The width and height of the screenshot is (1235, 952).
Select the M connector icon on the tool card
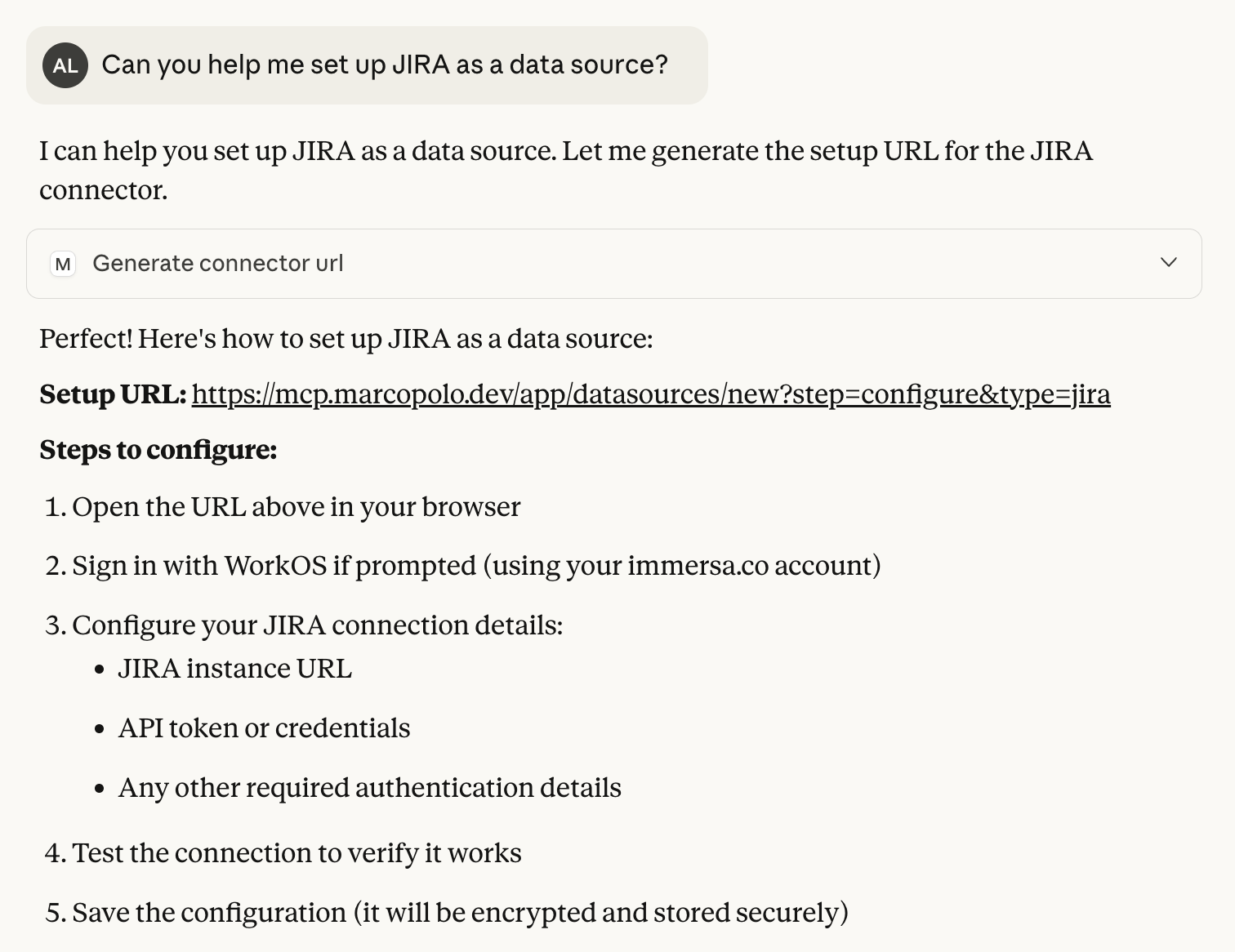(x=62, y=263)
